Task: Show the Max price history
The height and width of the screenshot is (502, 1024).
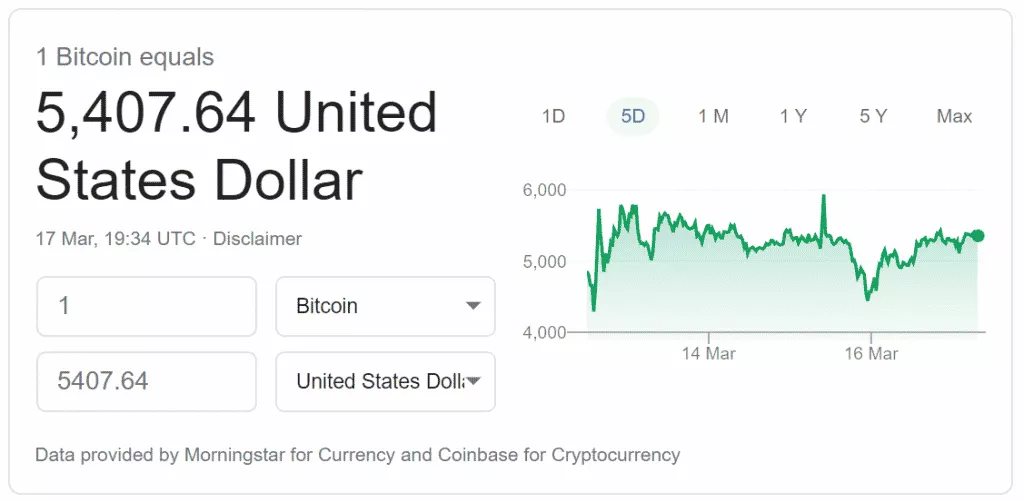Action: coord(954,116)
